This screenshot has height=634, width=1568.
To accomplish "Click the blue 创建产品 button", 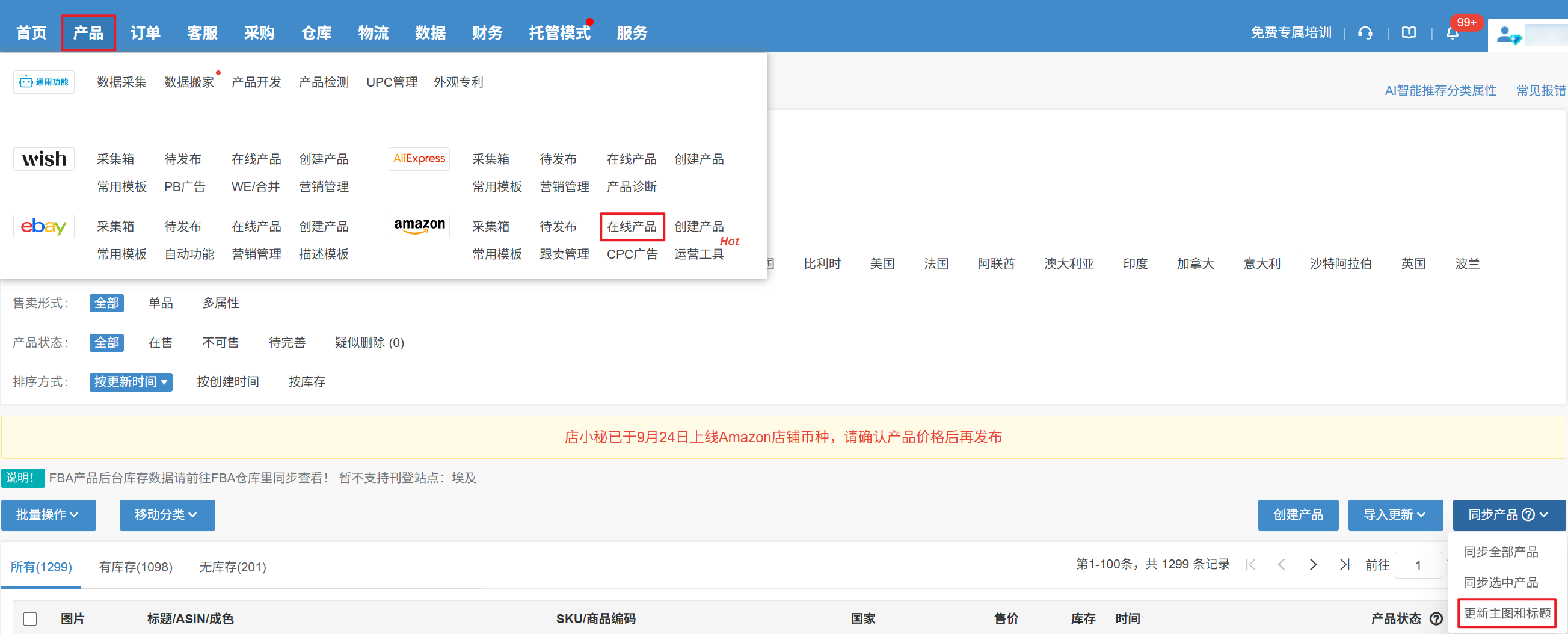I will 1298,515.
